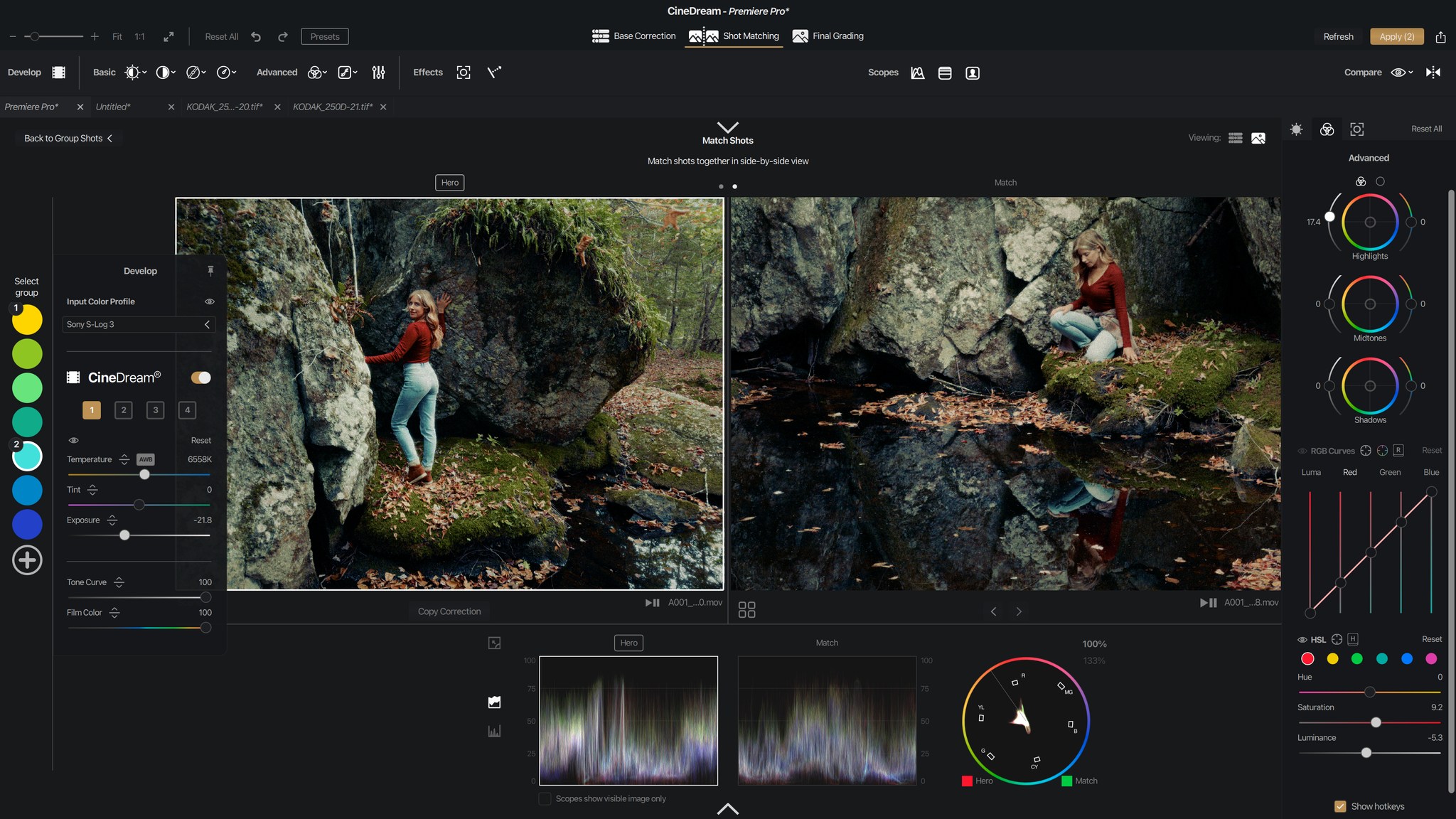Screen dimensions: 1456x819
Task: Open Basic exposure tool dropdown
Action: [135, 73]
